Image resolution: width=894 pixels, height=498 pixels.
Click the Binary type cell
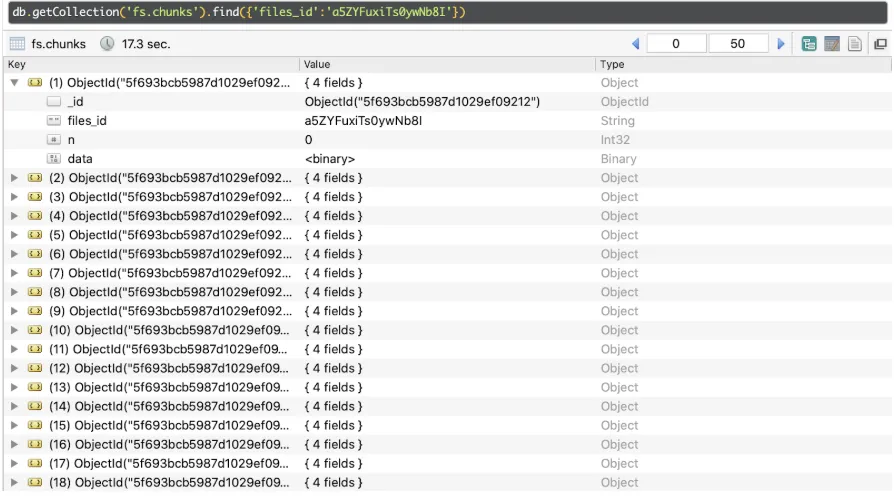coord(619,159)
